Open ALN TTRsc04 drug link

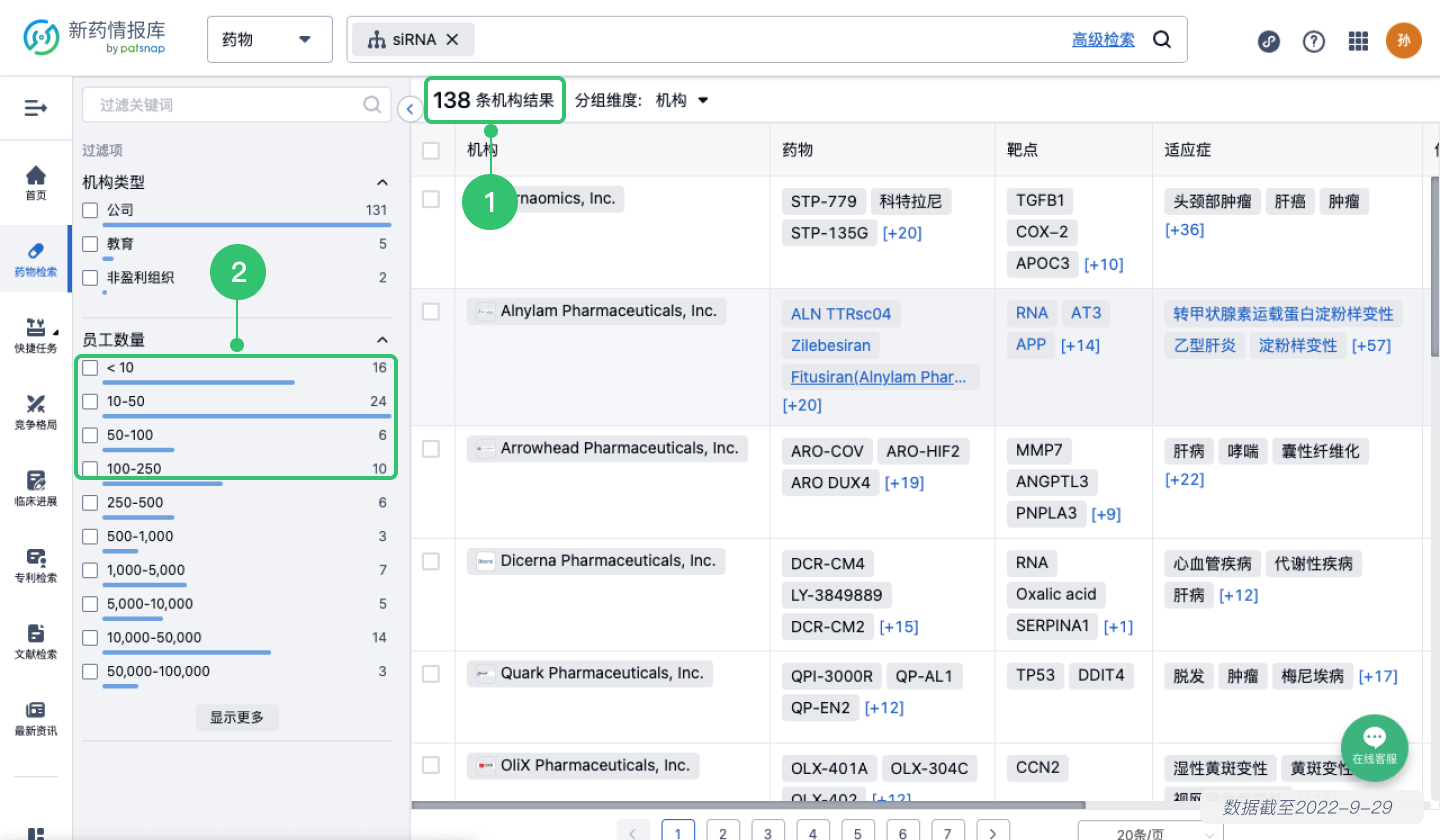[841, 314]
